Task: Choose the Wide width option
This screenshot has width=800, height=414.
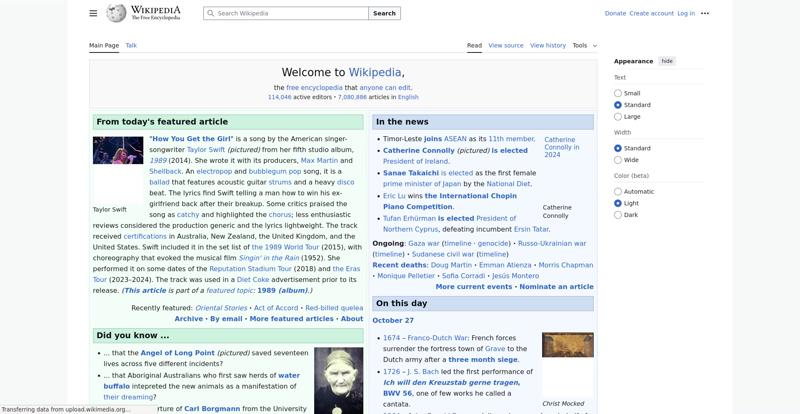Action: coord(618,160)
